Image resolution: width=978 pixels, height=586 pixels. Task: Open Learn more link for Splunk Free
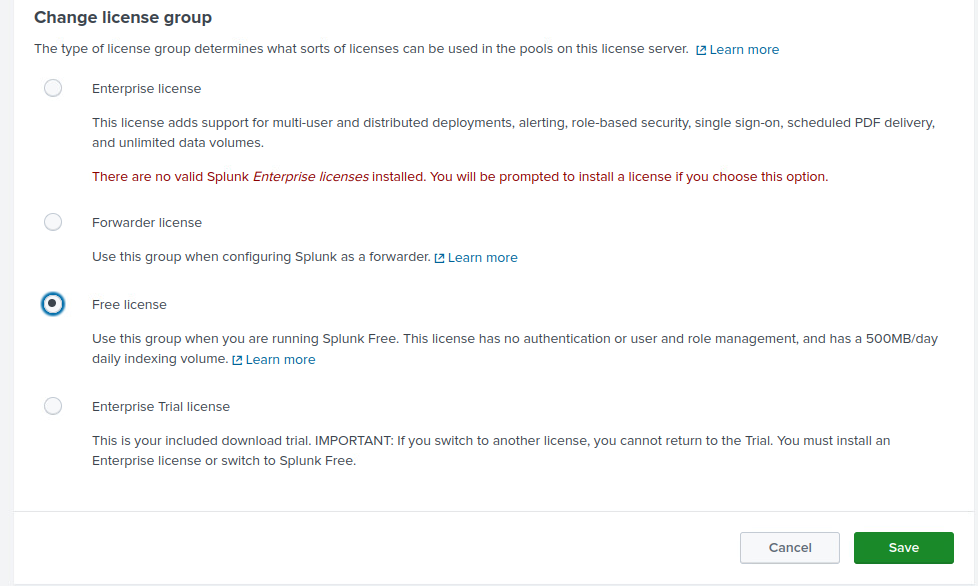[x=280, y=360]
